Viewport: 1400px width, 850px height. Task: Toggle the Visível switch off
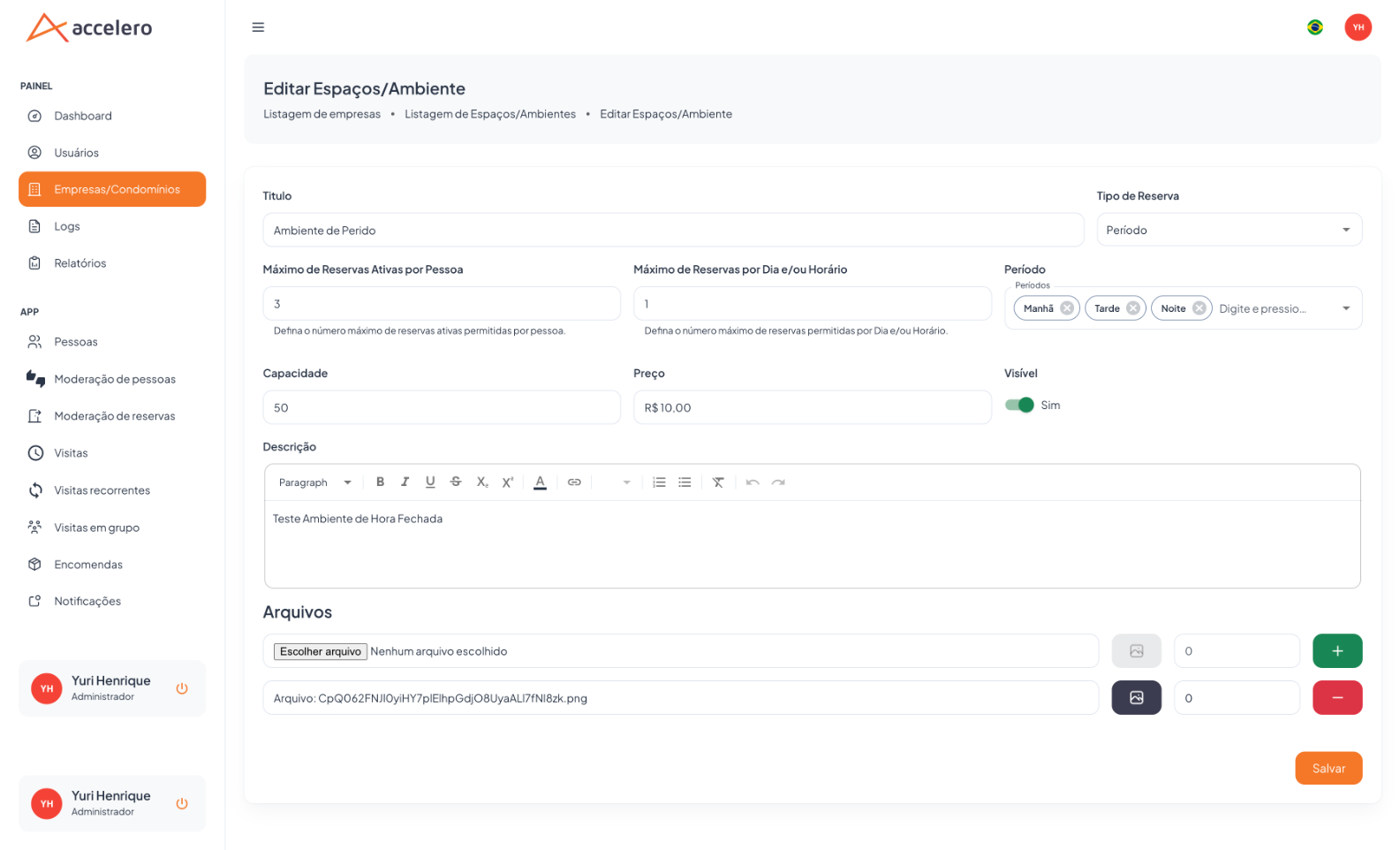[x=1019, y=405]
